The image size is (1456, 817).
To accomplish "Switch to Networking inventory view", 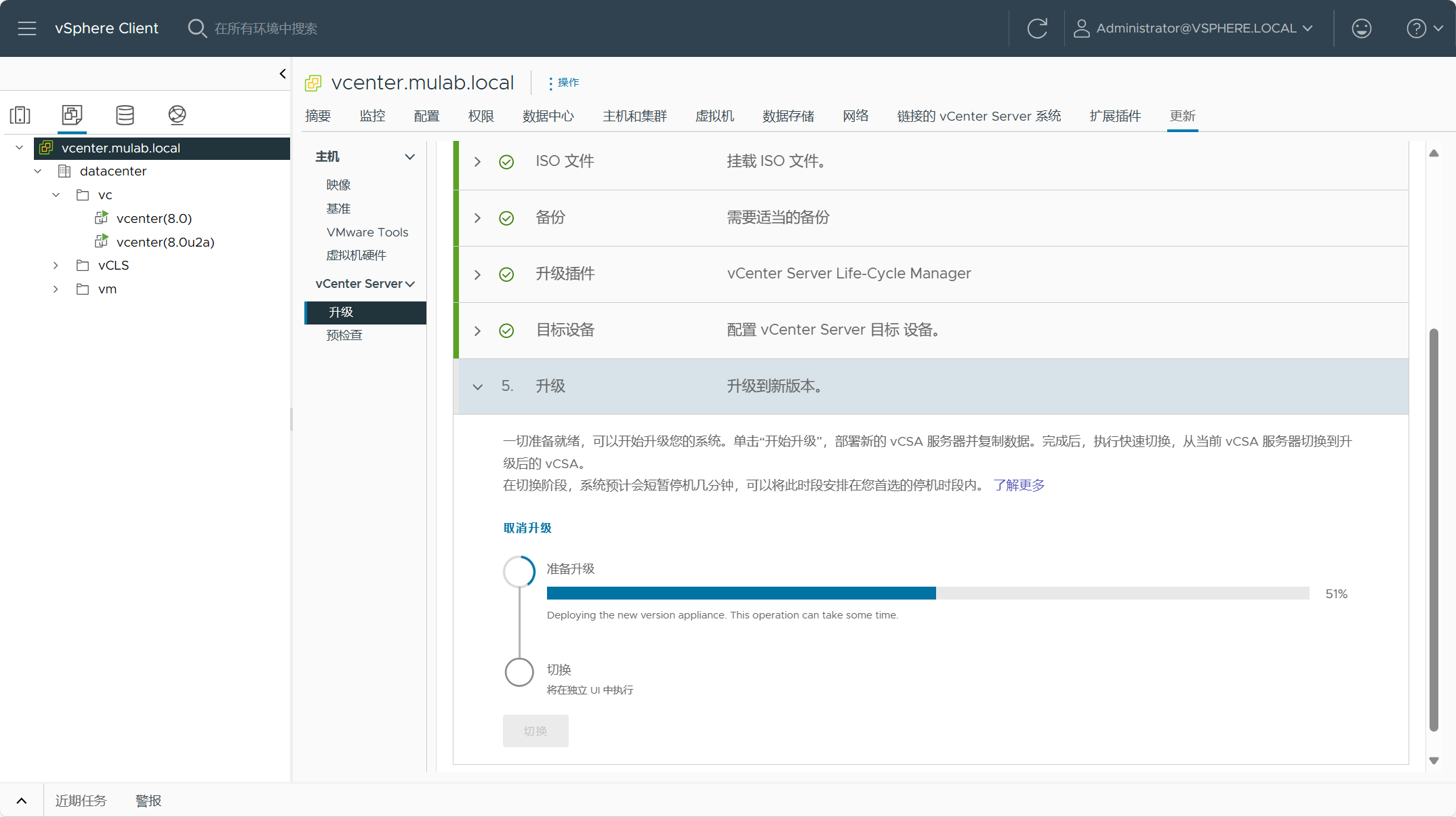I will [177, 115].
